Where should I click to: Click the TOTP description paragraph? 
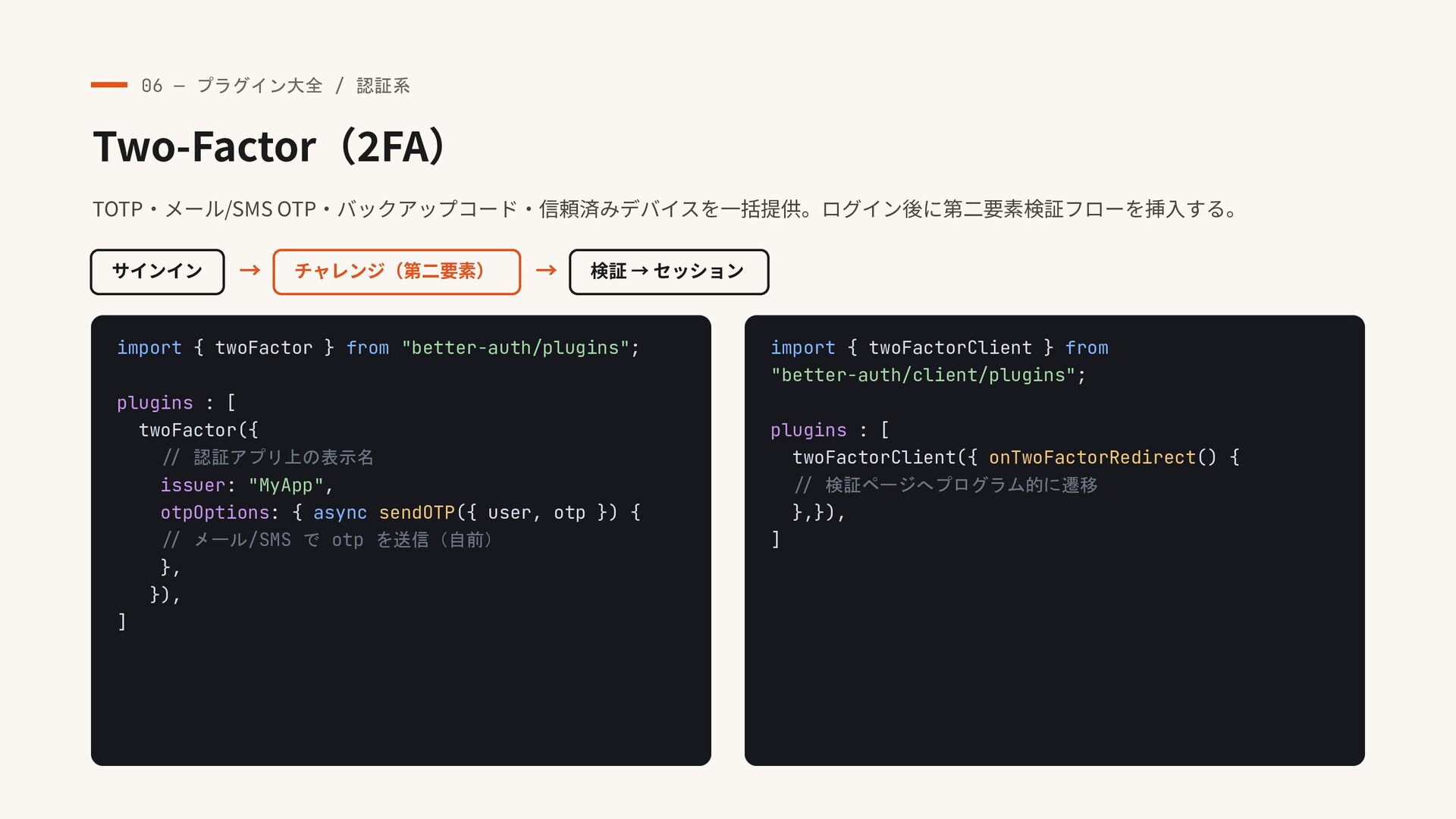click(x=666, y=209)
